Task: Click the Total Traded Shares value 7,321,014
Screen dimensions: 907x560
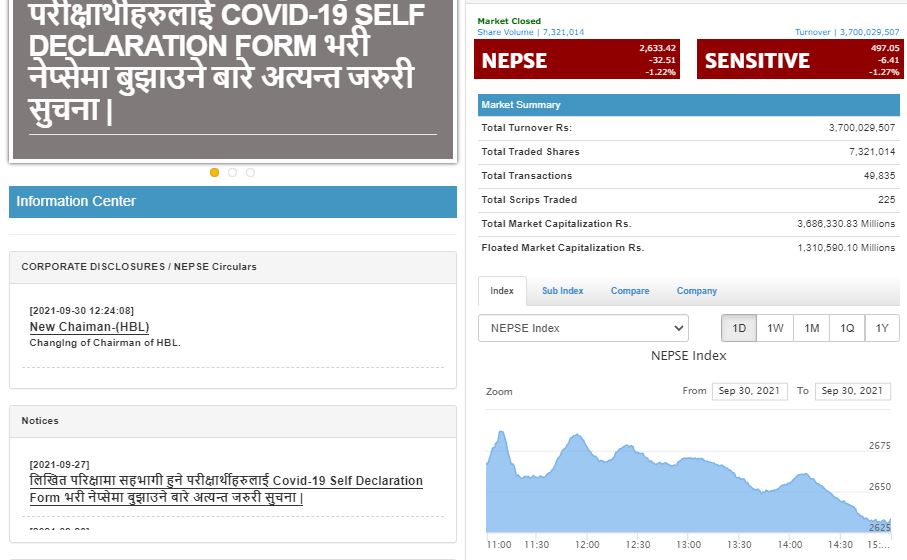Action: point(872,152)
